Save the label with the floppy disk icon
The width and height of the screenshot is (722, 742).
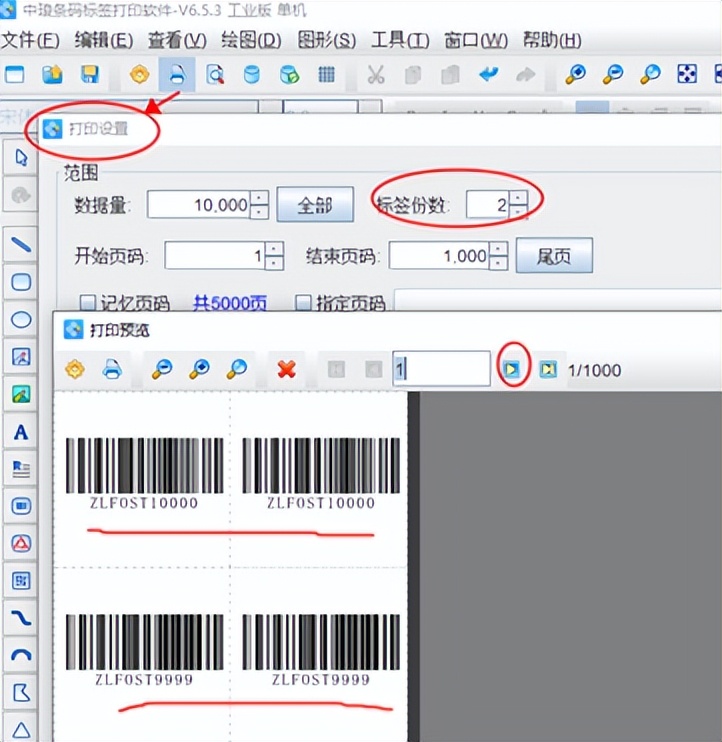90,74
